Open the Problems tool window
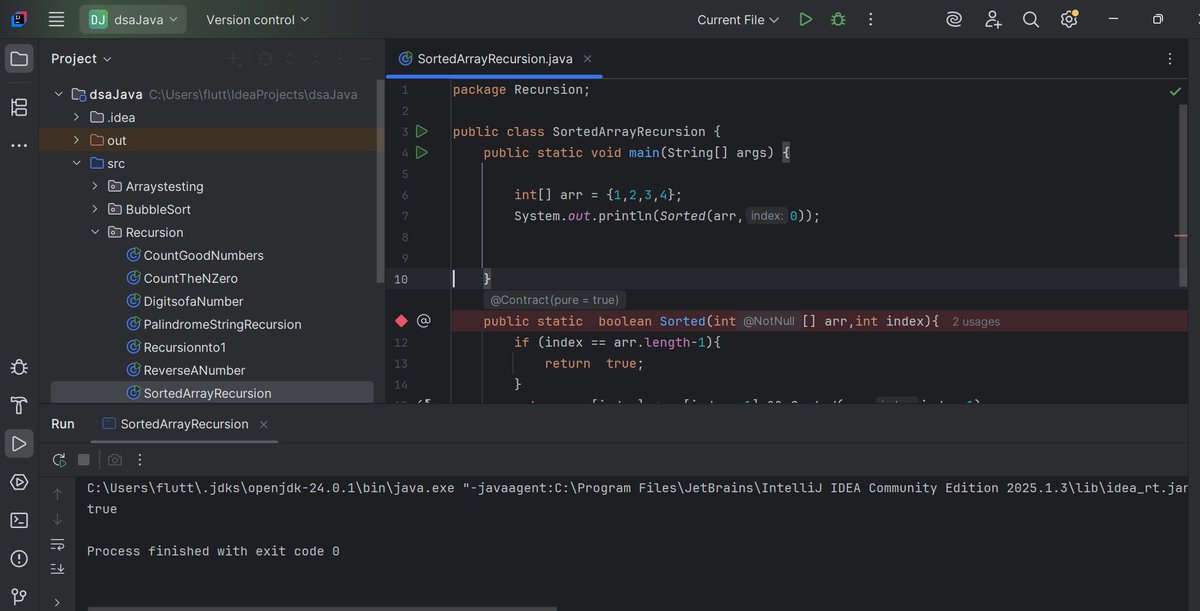 pyautogui.click(x=18, y=558)
